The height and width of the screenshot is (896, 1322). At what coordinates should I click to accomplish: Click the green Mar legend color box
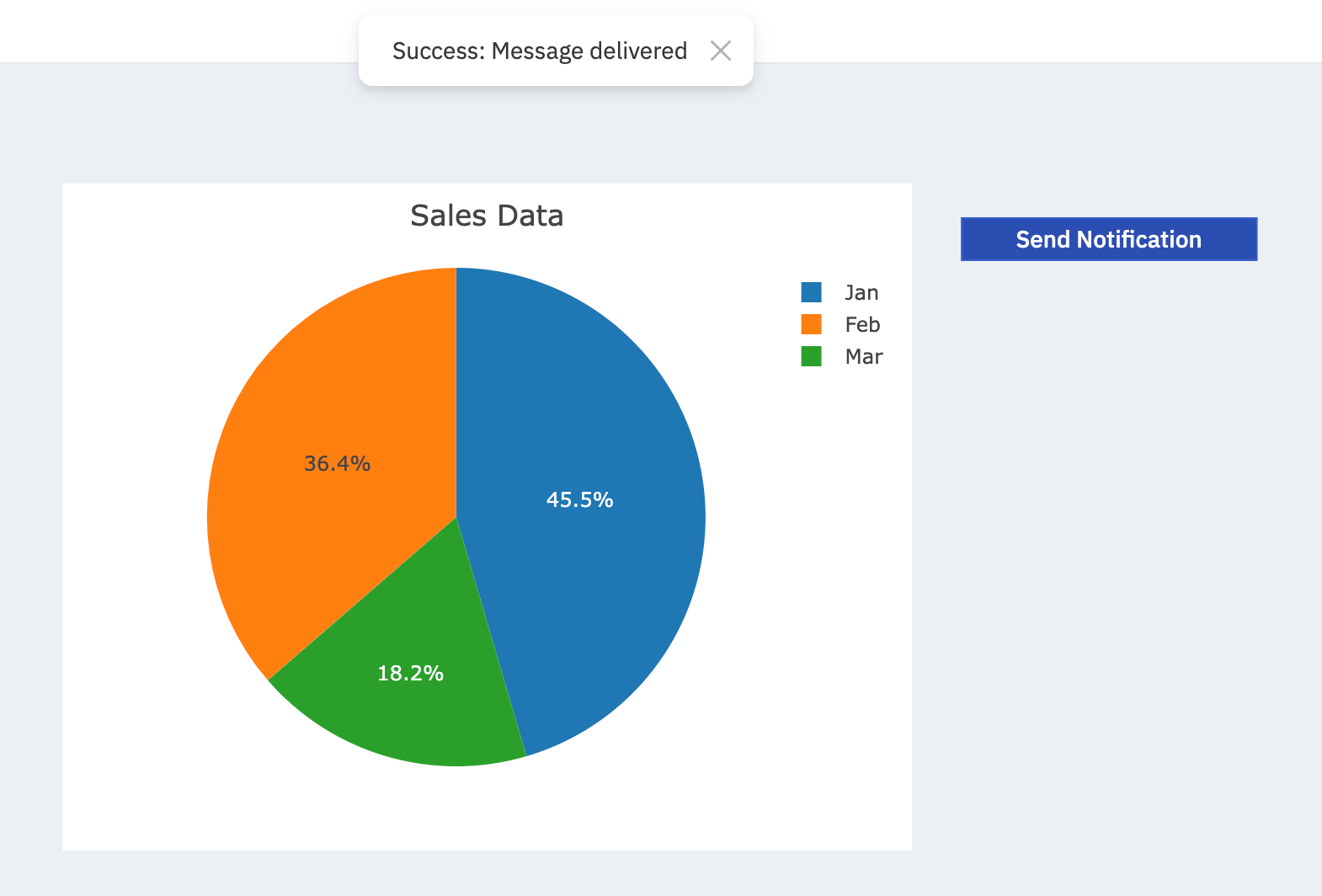tap(811, 356)
